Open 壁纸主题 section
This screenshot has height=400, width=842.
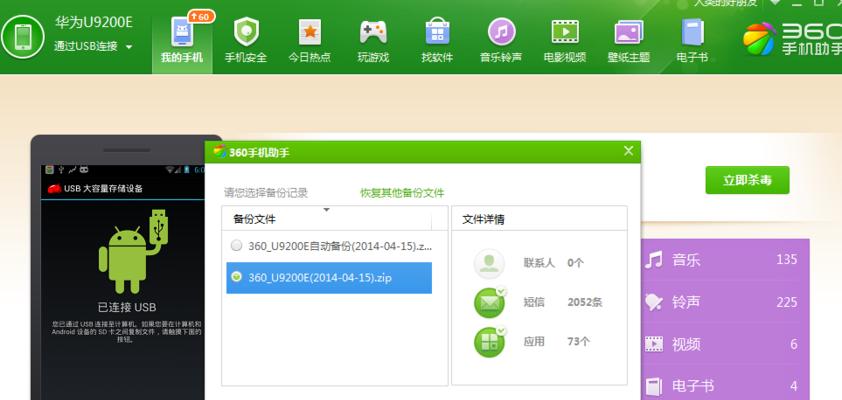click(x=629, y=40)
